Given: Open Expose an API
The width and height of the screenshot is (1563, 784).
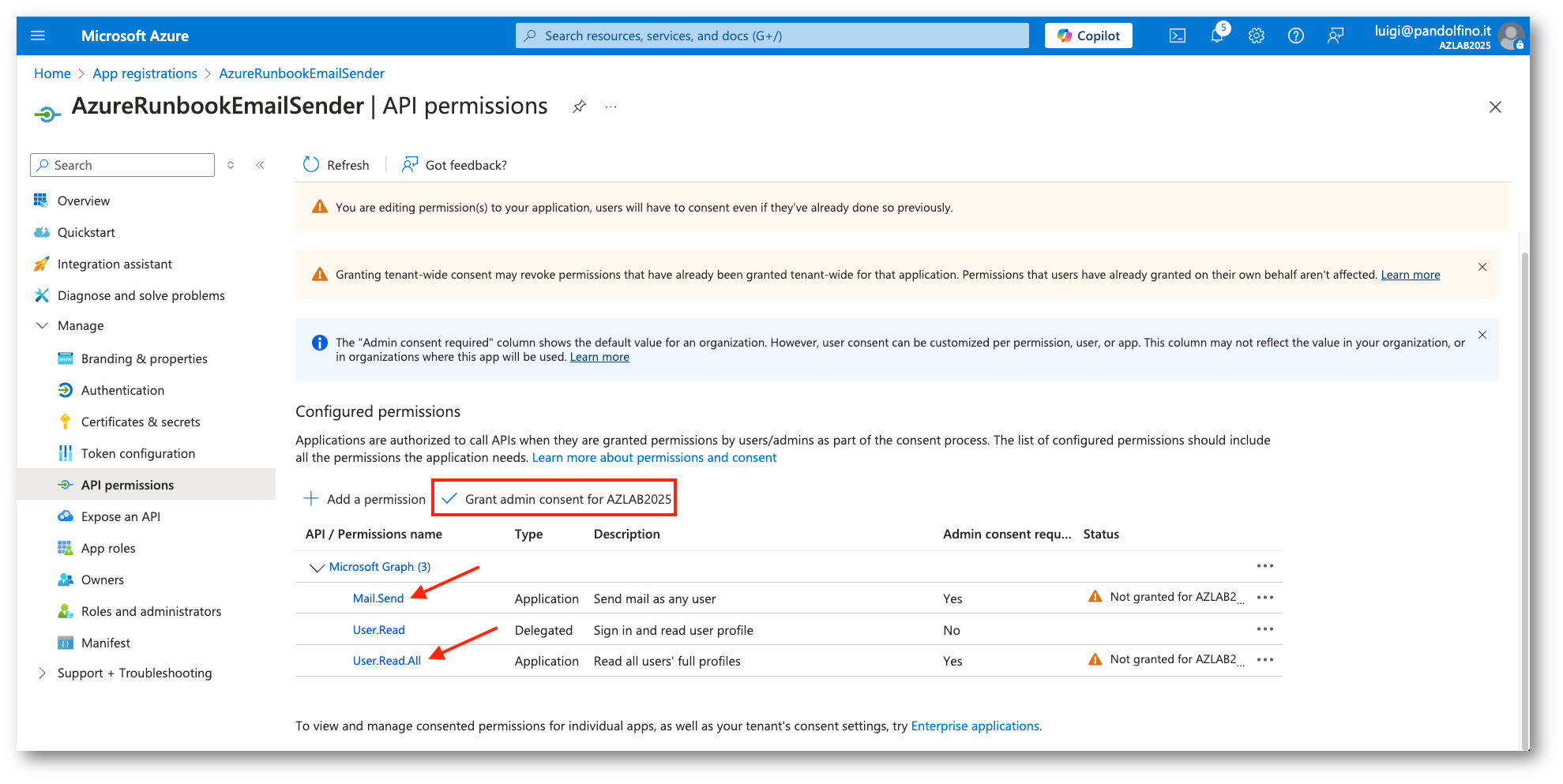Looking at the screenshot, I should coord(120,516).
